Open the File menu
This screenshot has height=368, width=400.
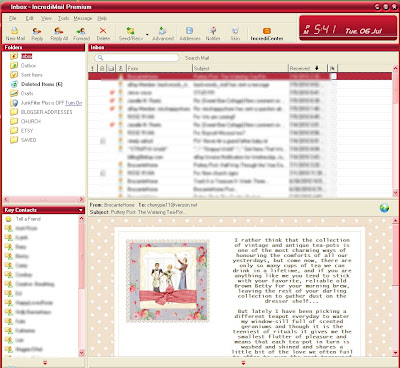pyautogui.click(x=13, y=18)
